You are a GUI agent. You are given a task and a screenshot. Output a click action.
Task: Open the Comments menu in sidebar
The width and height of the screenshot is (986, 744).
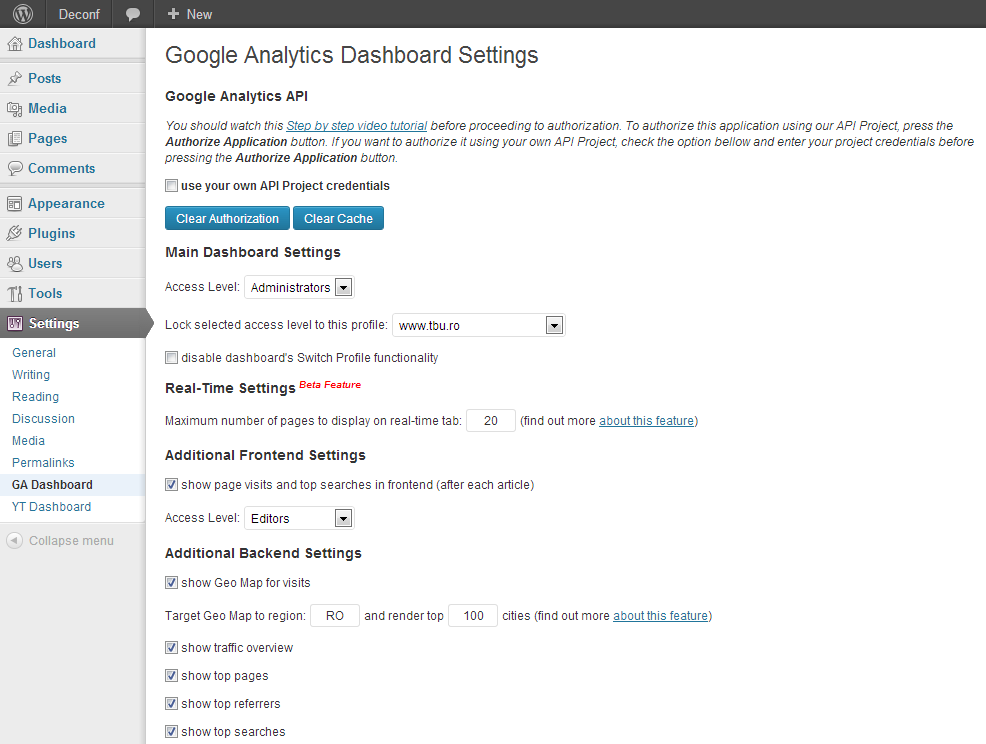[62, 169]
